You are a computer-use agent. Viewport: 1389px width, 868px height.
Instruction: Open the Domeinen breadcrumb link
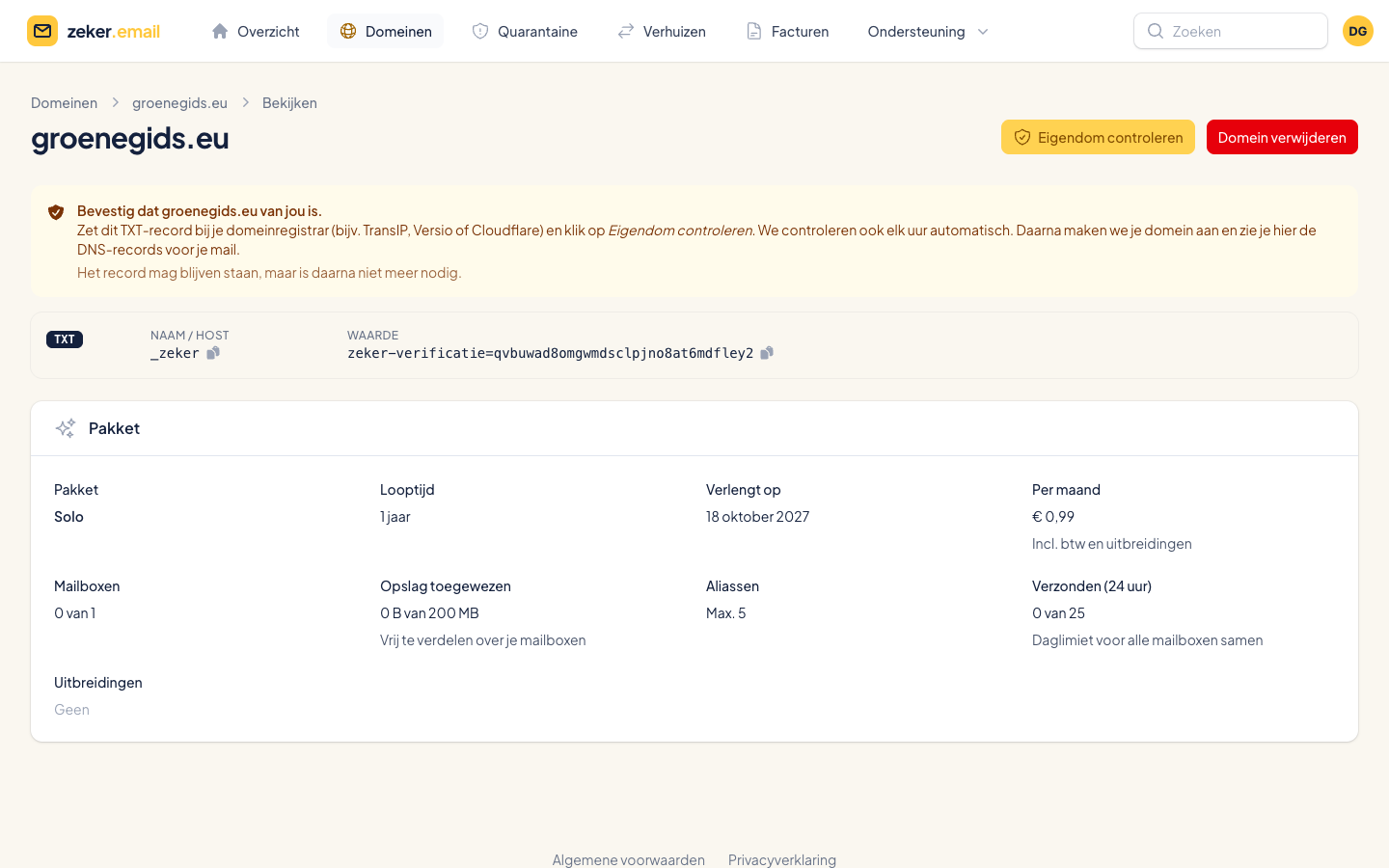[64, 103]
